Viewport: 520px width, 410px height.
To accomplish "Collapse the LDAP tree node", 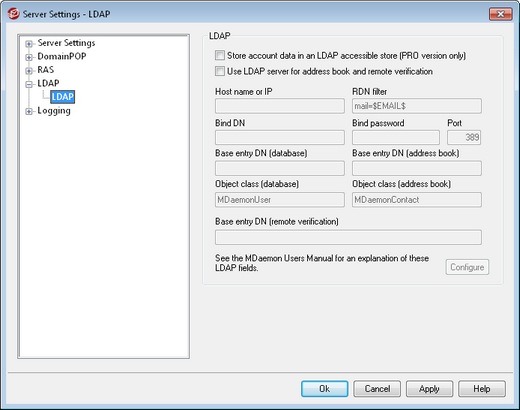I will click(x=29, y=84).
